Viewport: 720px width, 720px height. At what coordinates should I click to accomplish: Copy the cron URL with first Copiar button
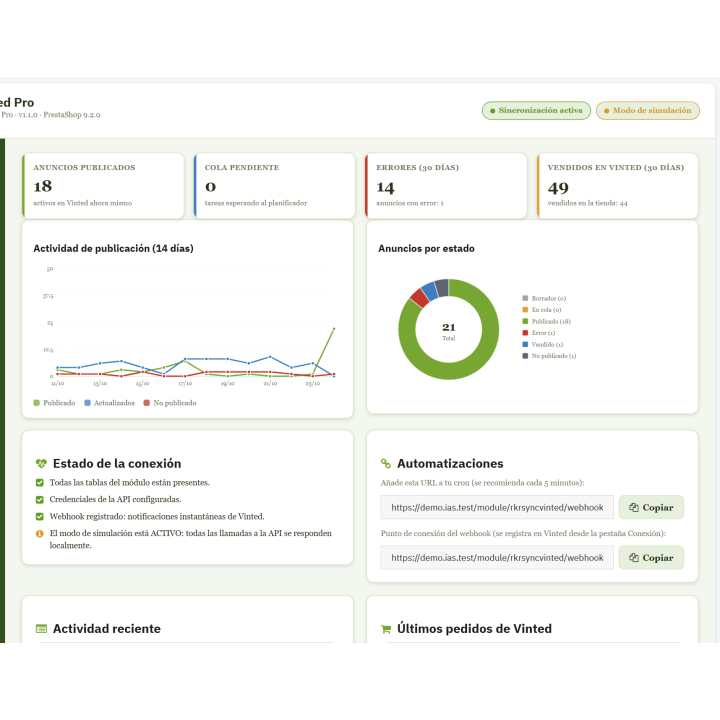(x=651, y=507)
